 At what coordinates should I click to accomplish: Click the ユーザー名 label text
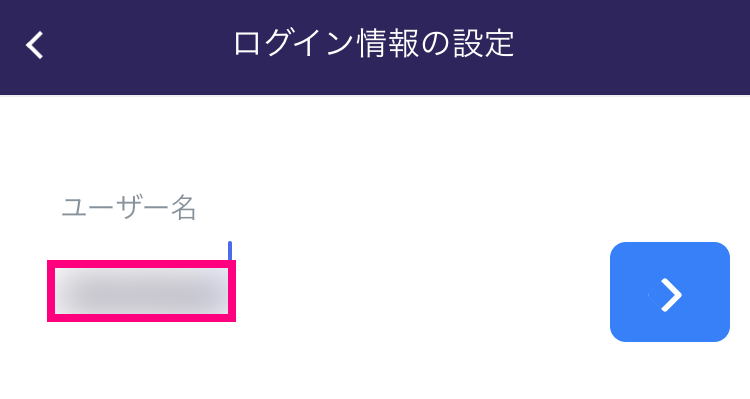click(x=129, y=208)
